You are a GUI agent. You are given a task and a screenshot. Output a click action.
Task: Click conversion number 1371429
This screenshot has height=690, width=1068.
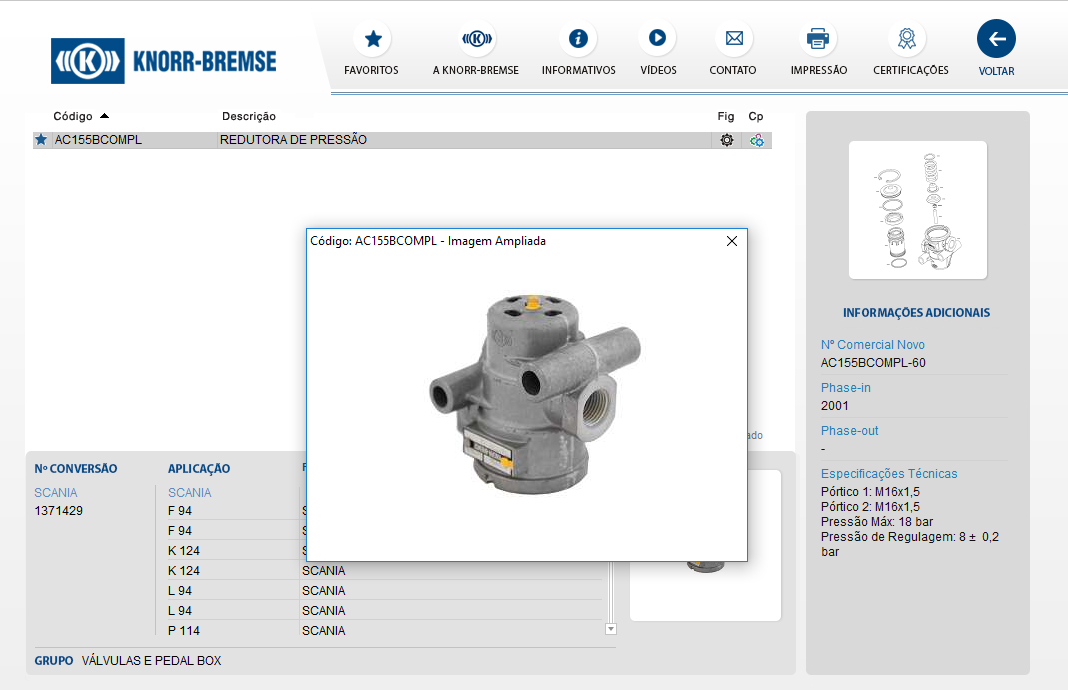(x=59, y=511)
